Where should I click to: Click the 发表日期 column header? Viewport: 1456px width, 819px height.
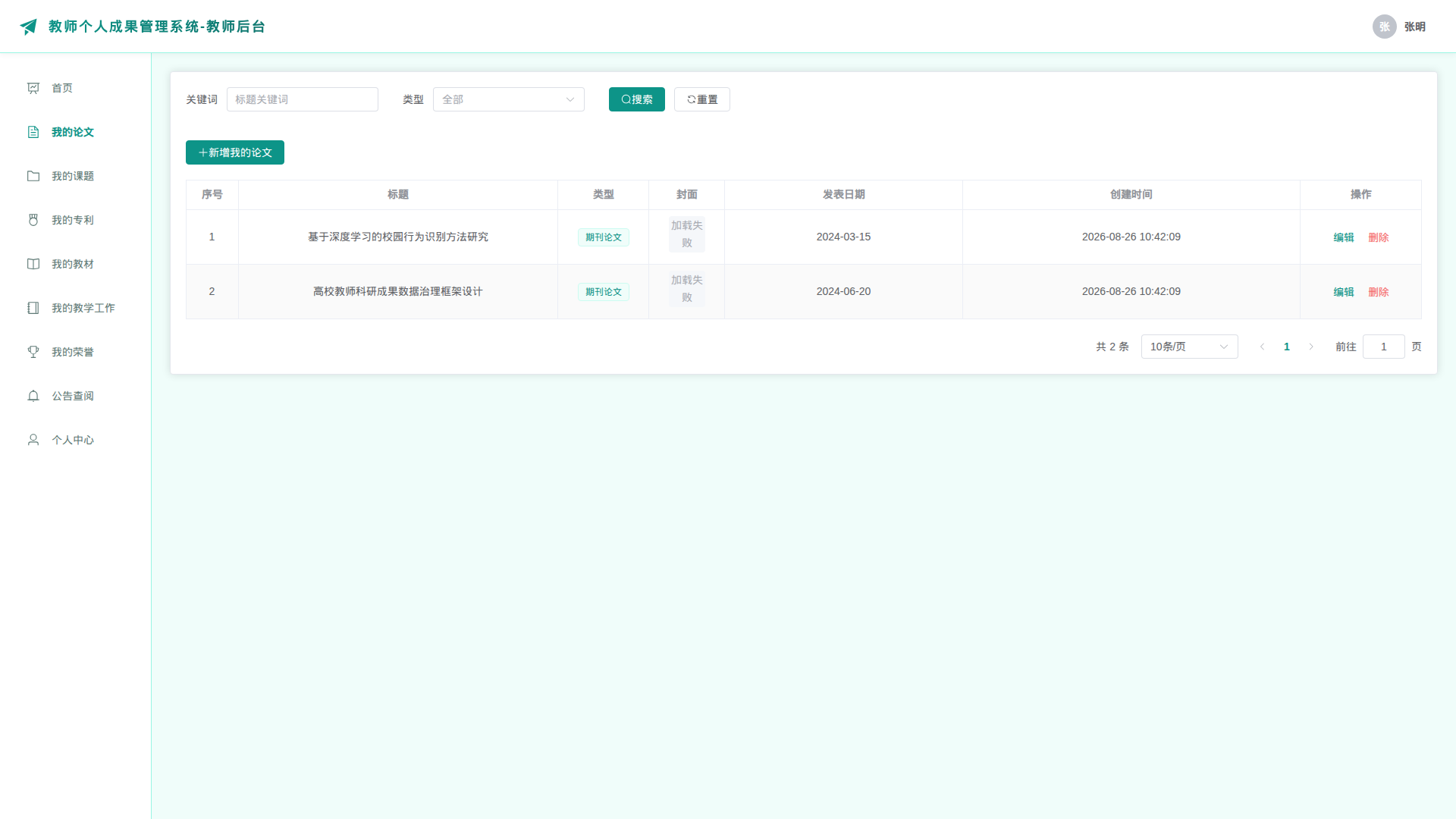click(844, 194)
